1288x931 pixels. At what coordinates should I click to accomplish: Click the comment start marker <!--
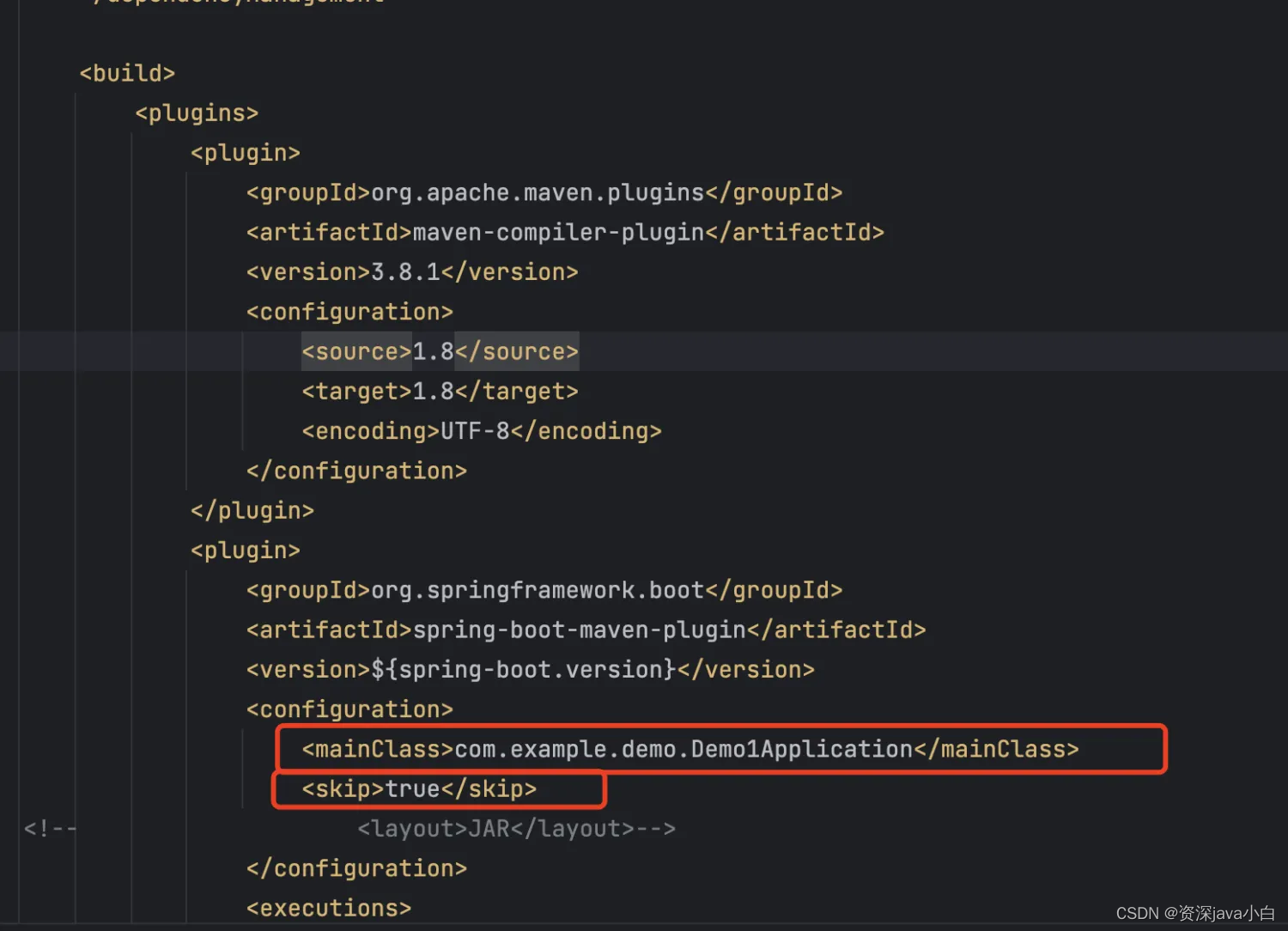pos(50,829)
